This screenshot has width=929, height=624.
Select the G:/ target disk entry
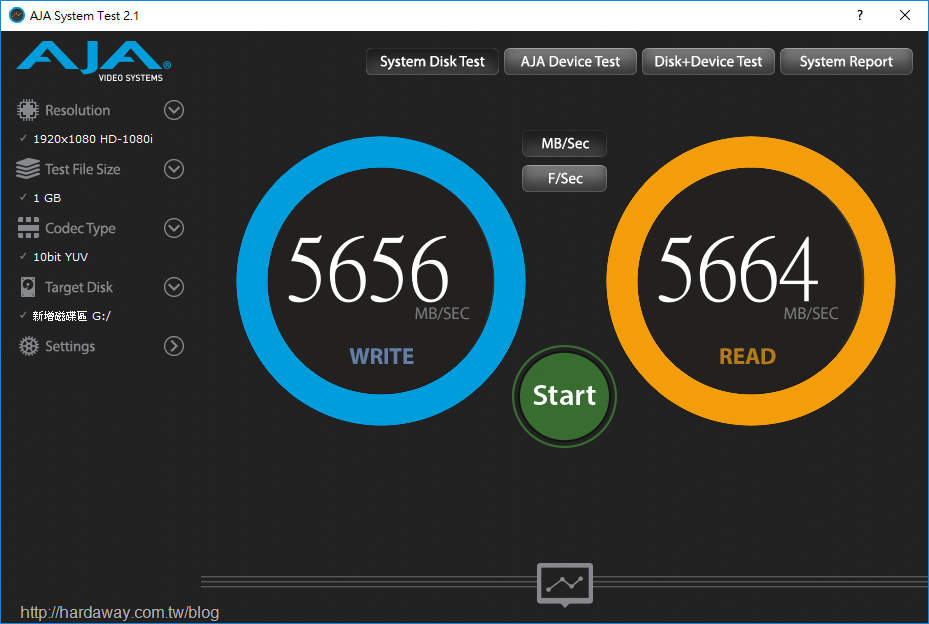pyautogui.click(x=71, y=316)
